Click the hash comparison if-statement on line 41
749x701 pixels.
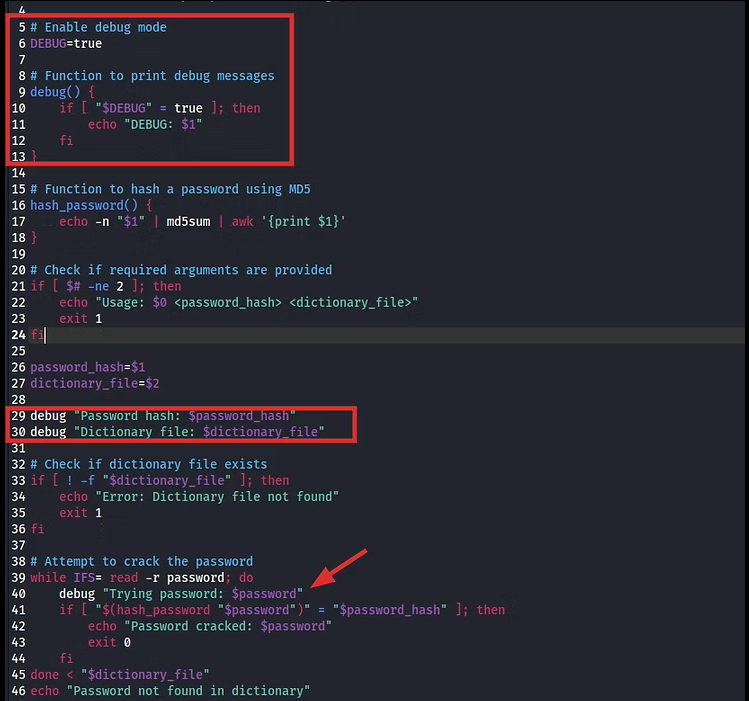[x=282, y=610]
